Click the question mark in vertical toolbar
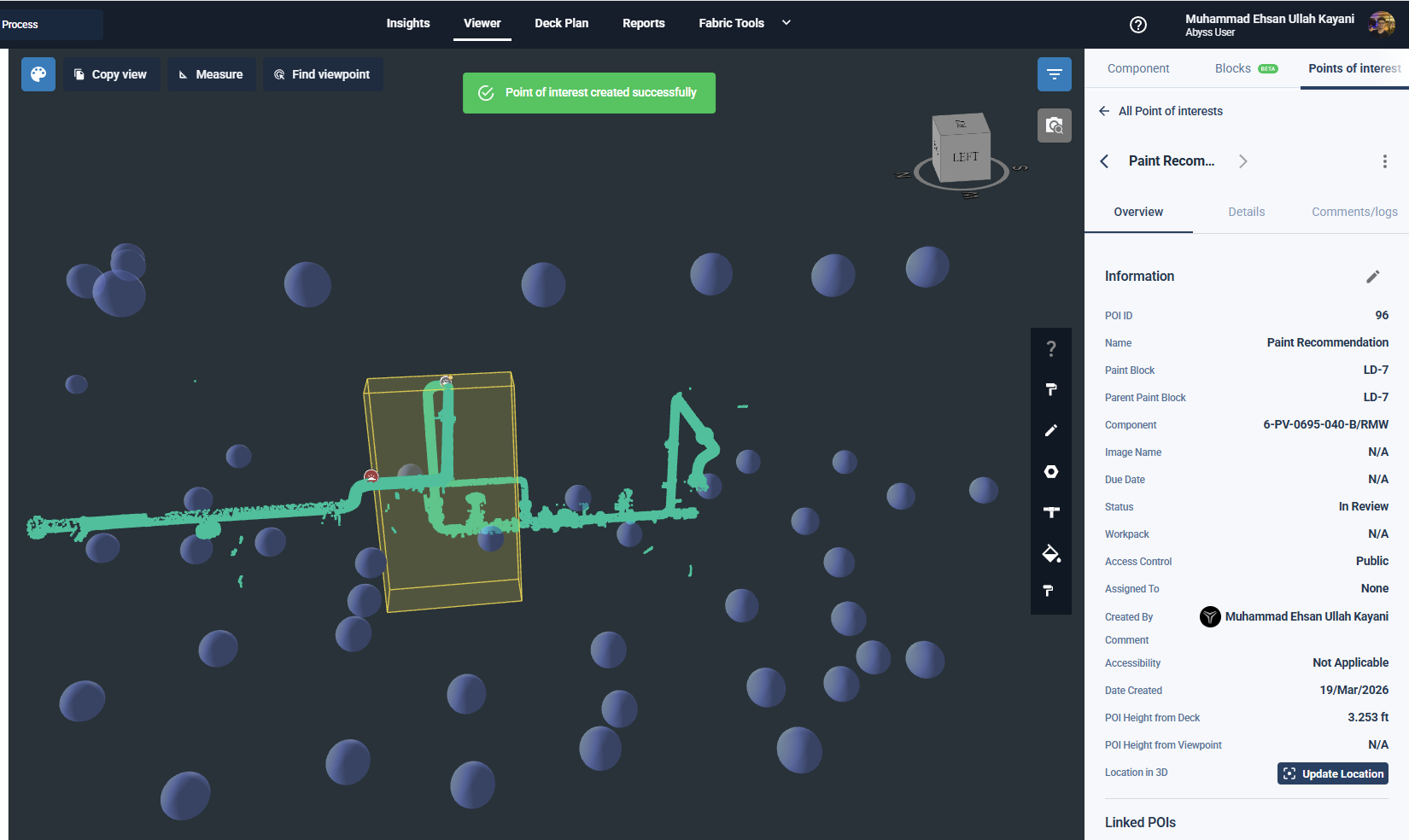The image size is (1409, 840). [1050, 348]
